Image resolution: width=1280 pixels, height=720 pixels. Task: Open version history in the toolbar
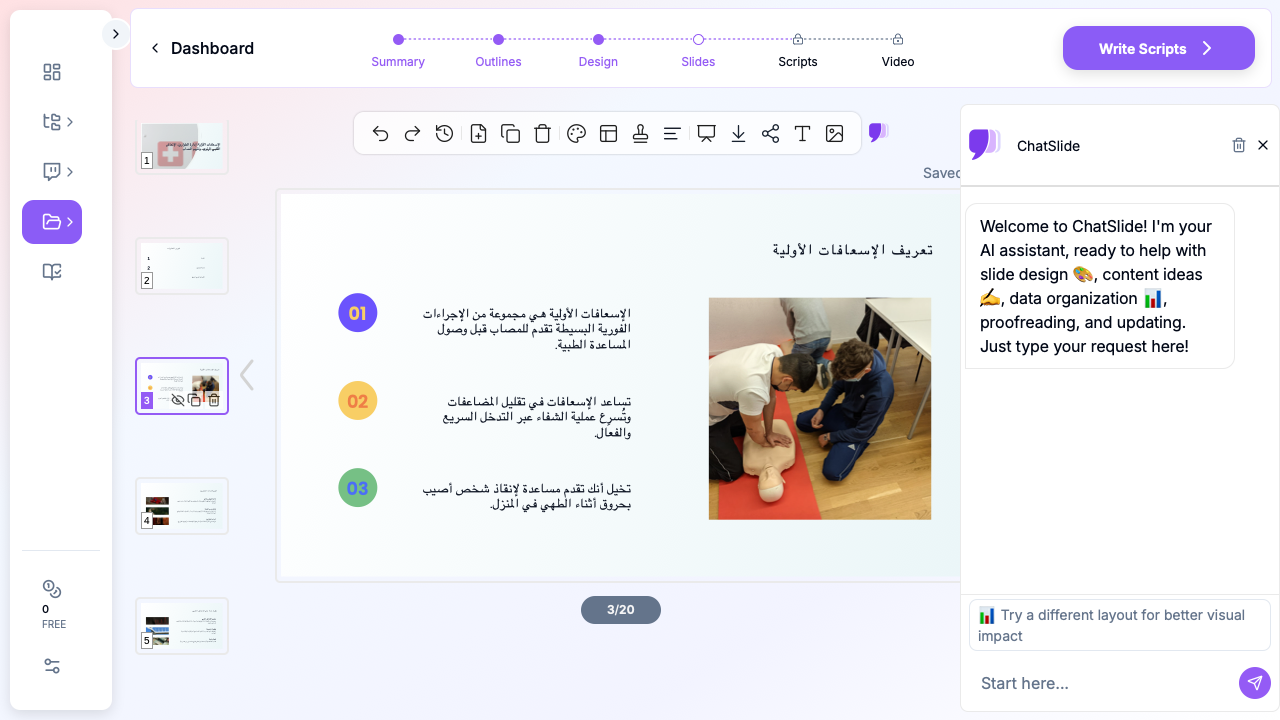point(445,134)
